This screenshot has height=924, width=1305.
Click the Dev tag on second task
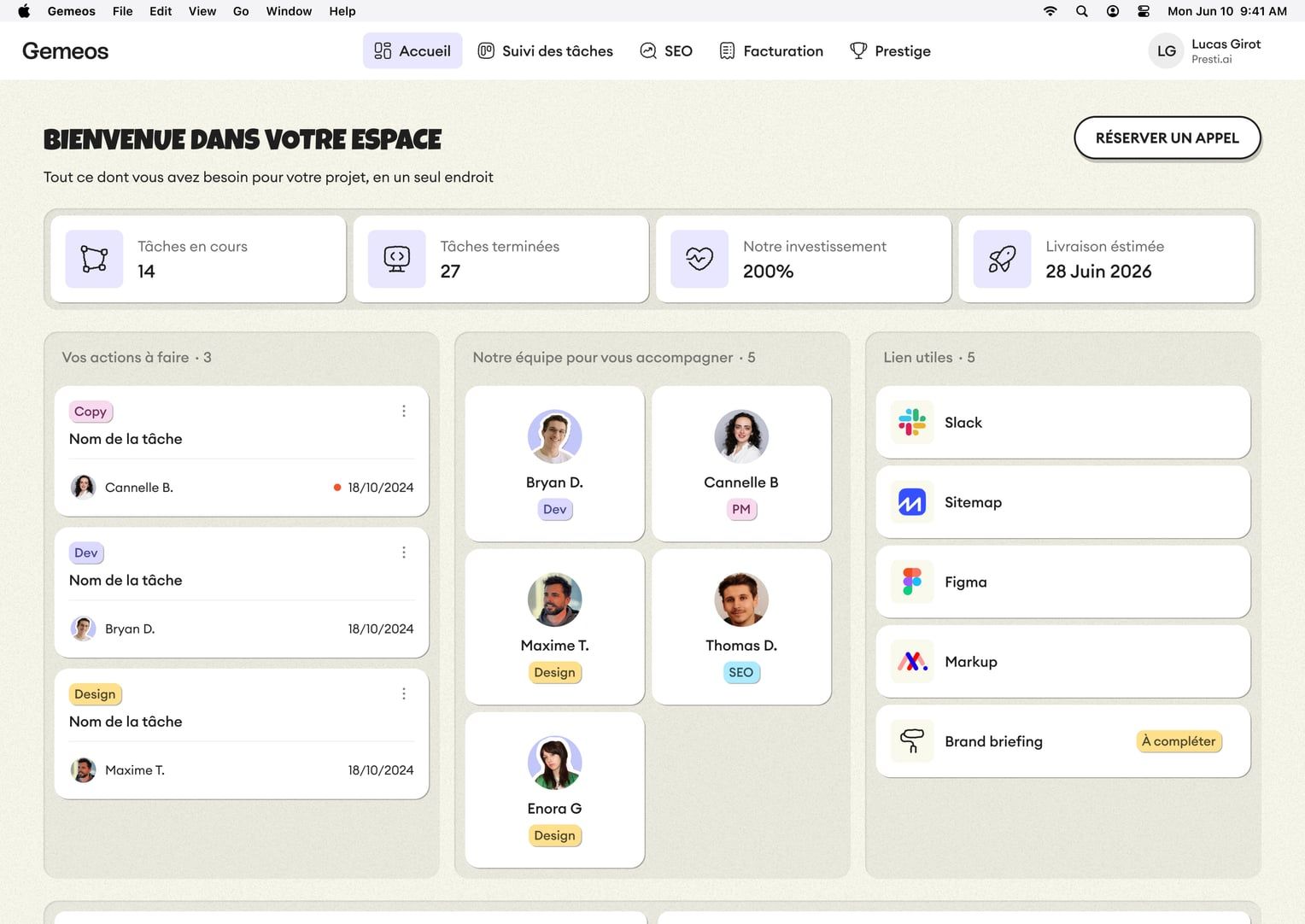86,553
